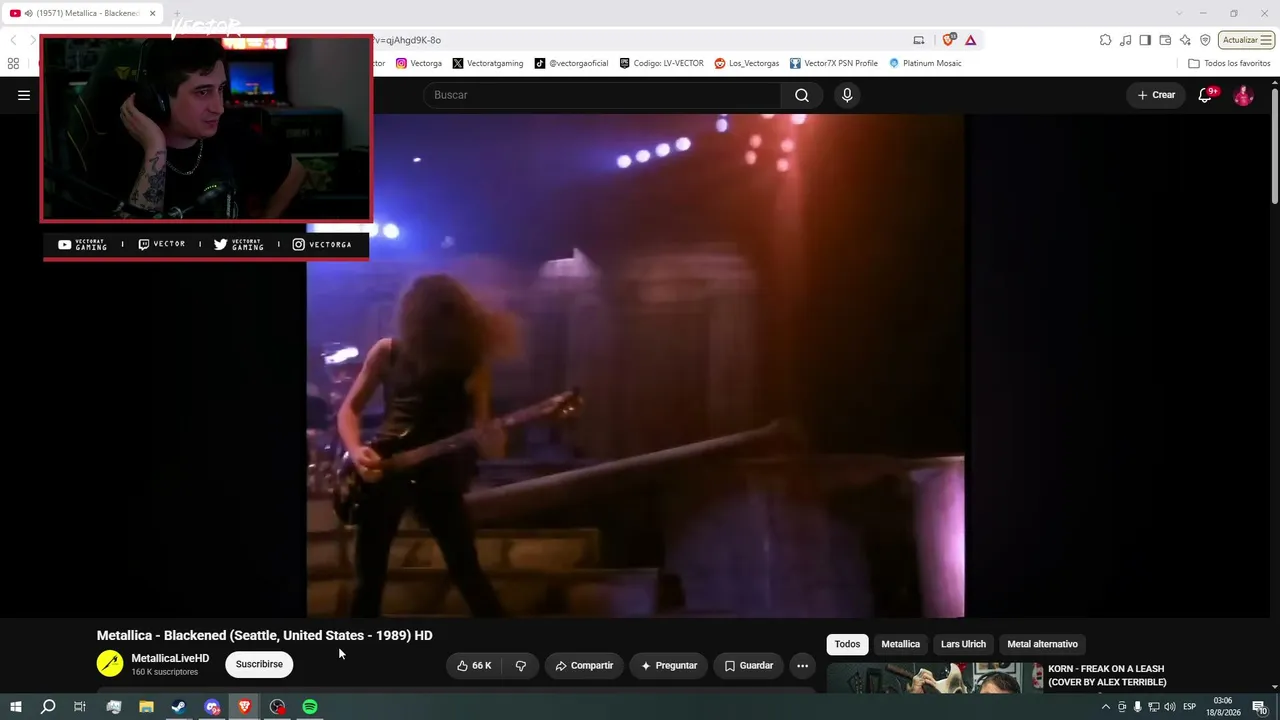Image resolution: width=1280 pixels, height=720 pixels.
Task: Focus the Buscar search field
Action: click(604, 95)
